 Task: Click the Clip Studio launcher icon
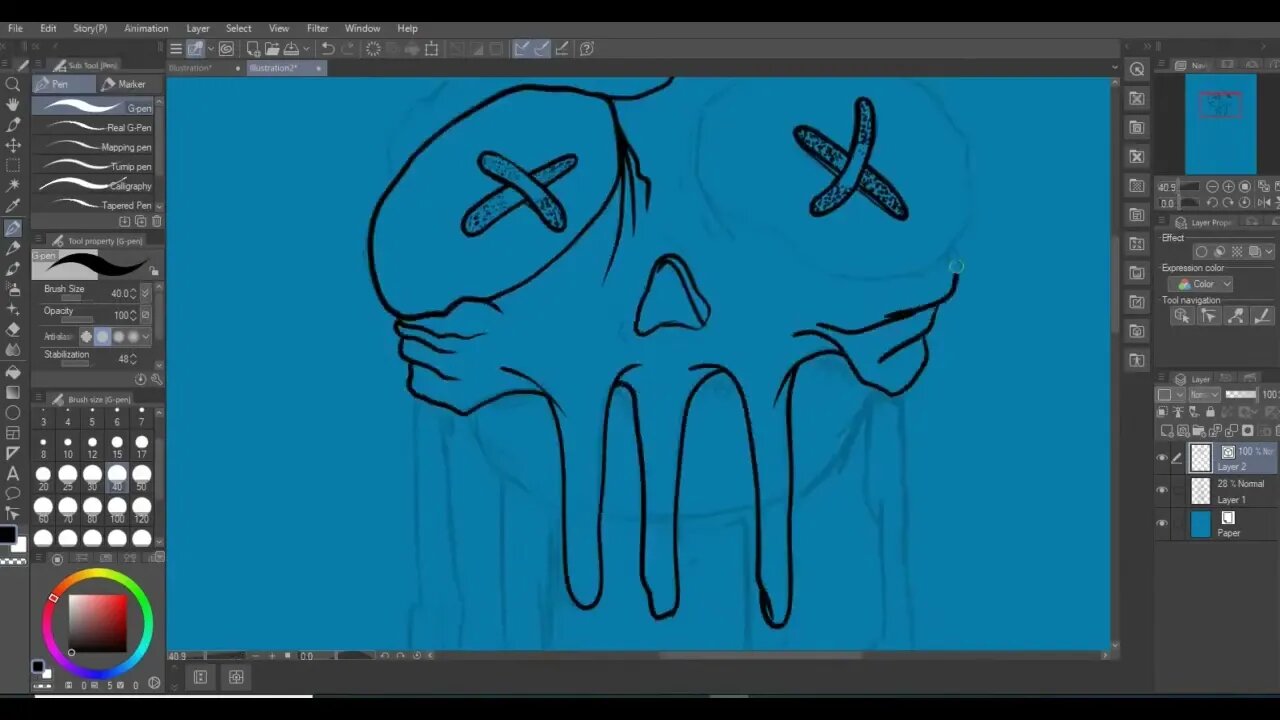pyautogui.click(x=226, y=48)
